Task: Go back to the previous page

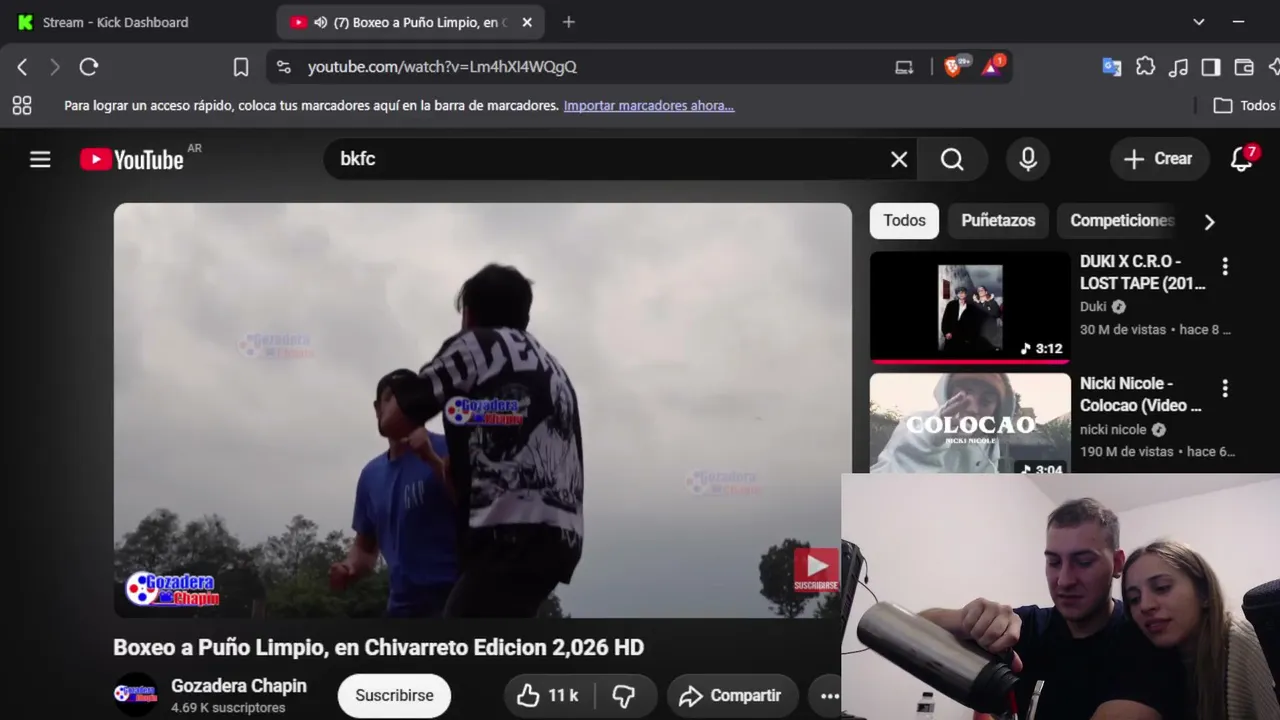Action: coord(22,67)
